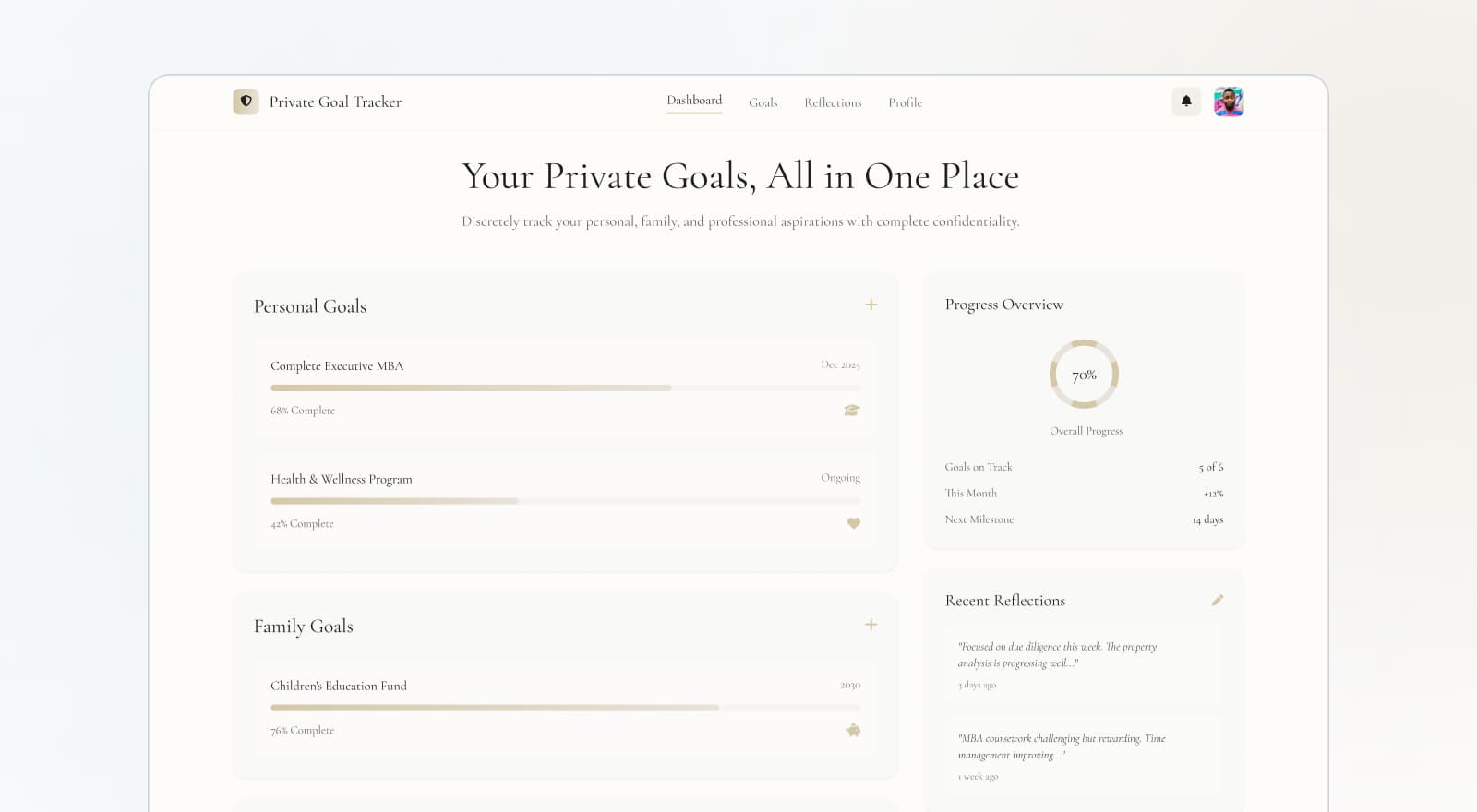Click the Personal Goals heading
This screenshot has height=812, width=1477.
pyautogui.click(x=310, y=306)
